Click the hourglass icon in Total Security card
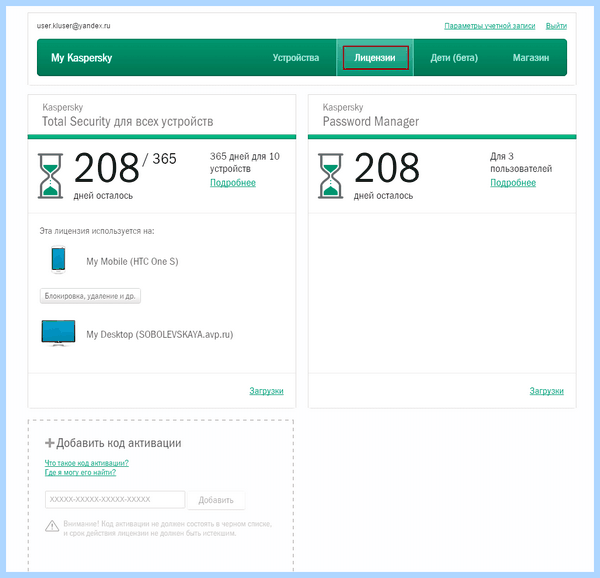 coord(50,176)
